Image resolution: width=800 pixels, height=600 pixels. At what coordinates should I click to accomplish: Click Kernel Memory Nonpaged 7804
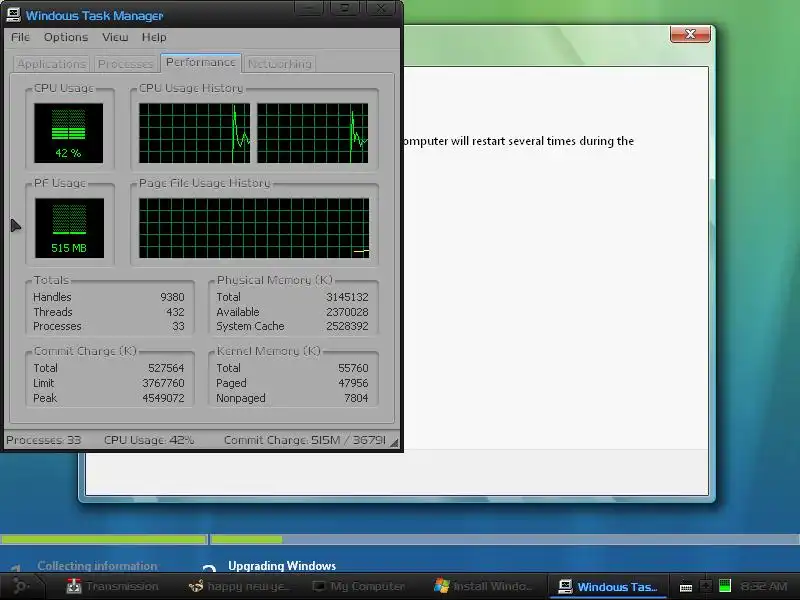[x=356, y=398]
